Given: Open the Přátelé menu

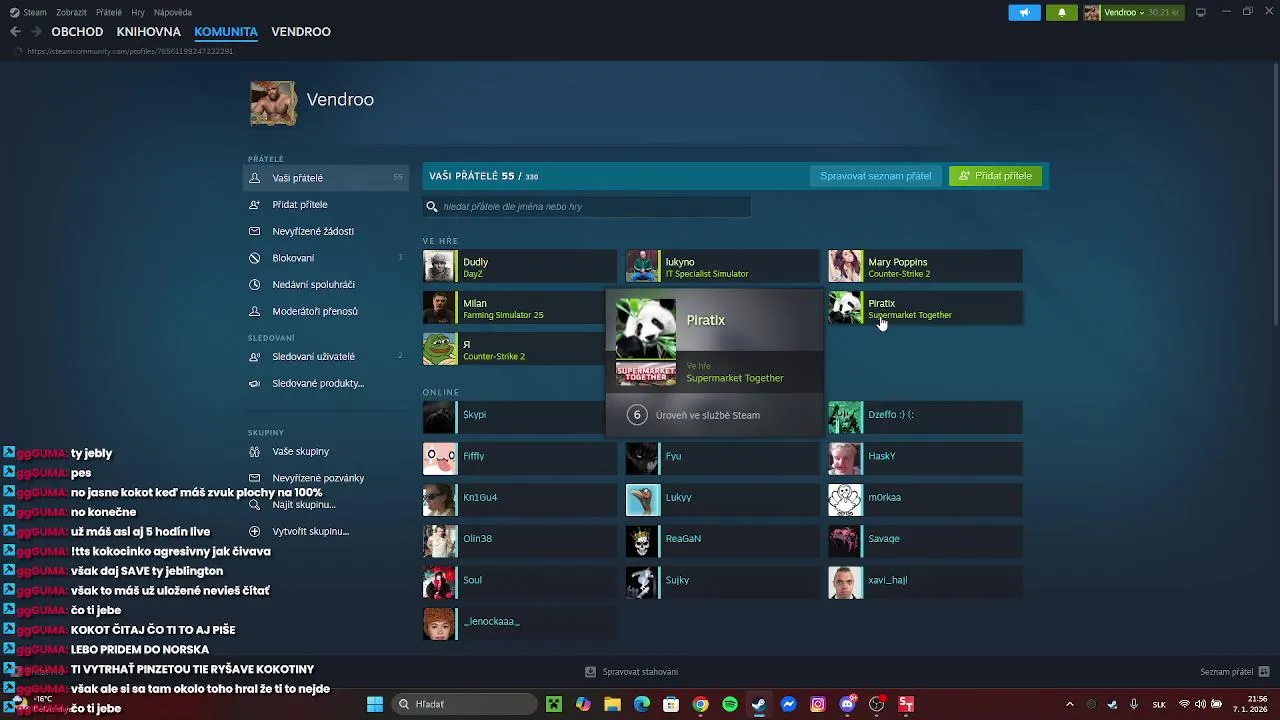Looking at the screenshot, I should [x=109, y=12].
